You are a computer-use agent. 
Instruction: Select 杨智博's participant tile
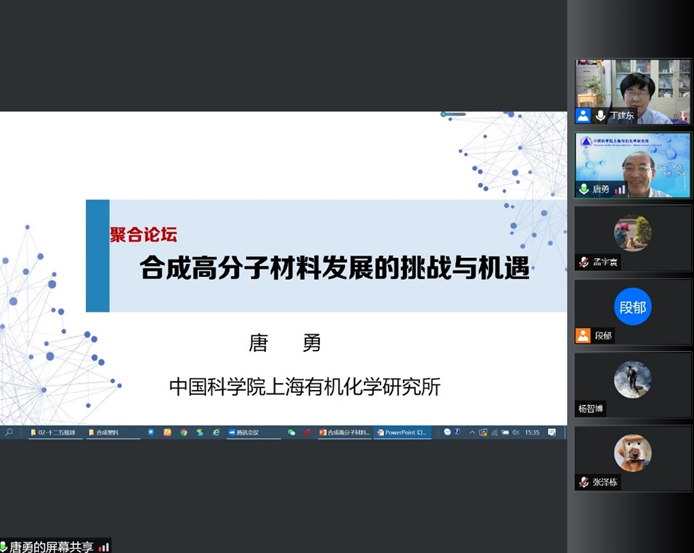point(633,384)
